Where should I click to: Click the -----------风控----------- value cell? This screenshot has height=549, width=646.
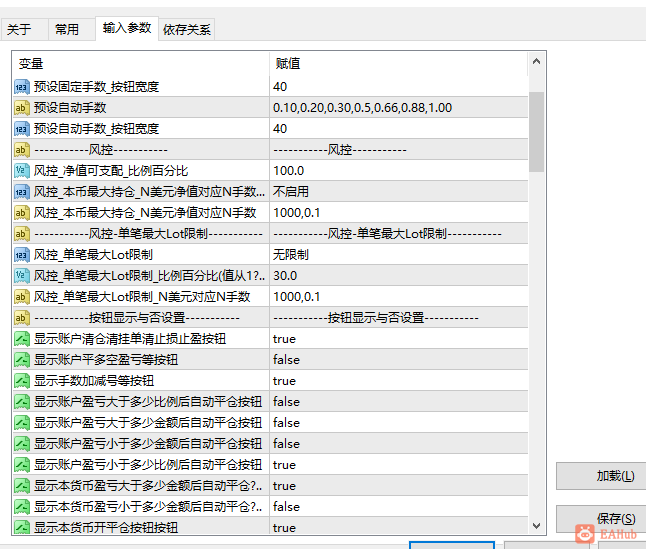click(x=398, y=150)
